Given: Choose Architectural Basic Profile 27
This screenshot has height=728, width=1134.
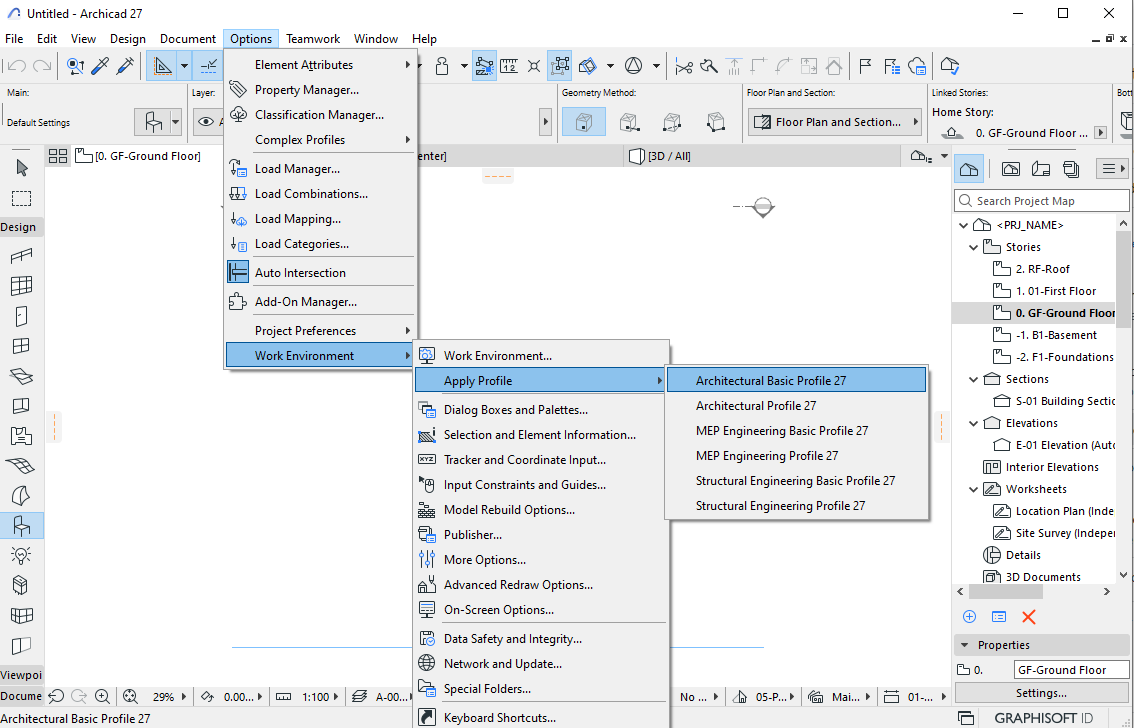Looking at the screenshot, I should pyautogui.click(x=796, y=380).
